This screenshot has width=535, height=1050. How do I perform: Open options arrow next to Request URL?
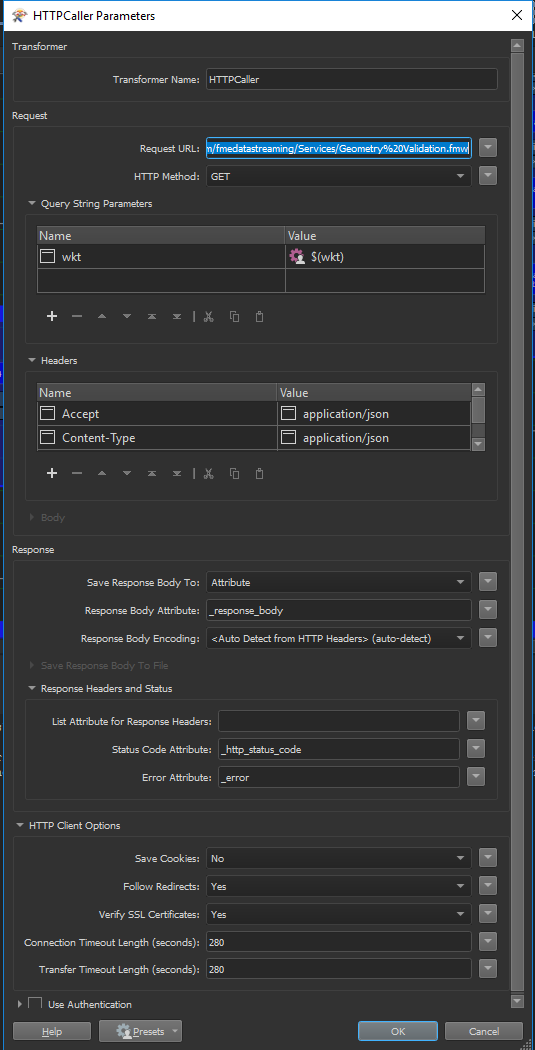[x=488, y=148]
